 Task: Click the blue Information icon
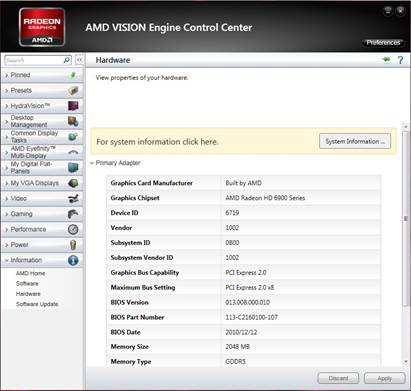click(x=73, y=260)
